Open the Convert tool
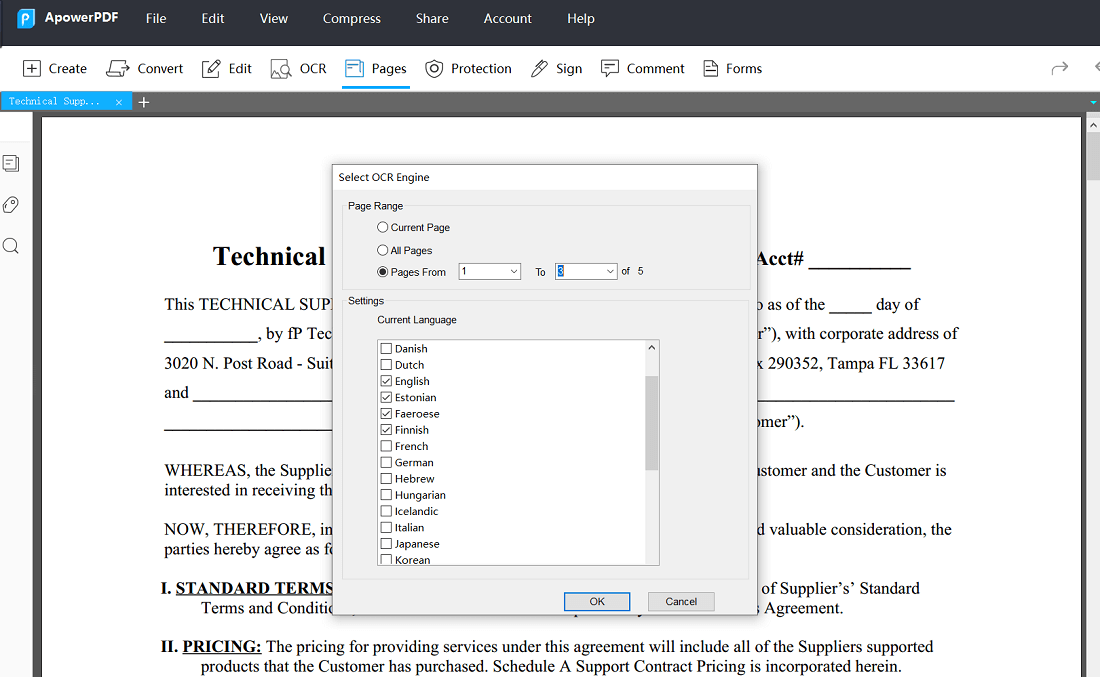Image resolution: width=1100 pixels, height=677 pixels. 144,68
